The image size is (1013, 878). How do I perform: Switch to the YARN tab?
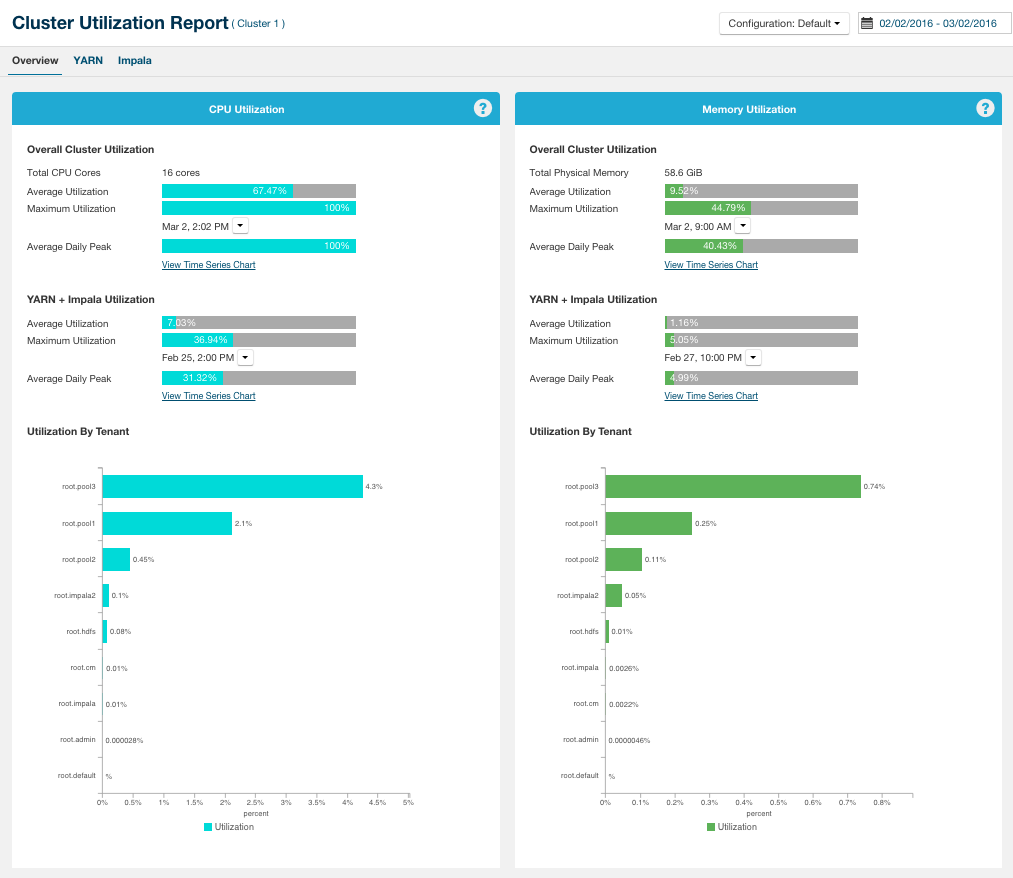[88, 61]
